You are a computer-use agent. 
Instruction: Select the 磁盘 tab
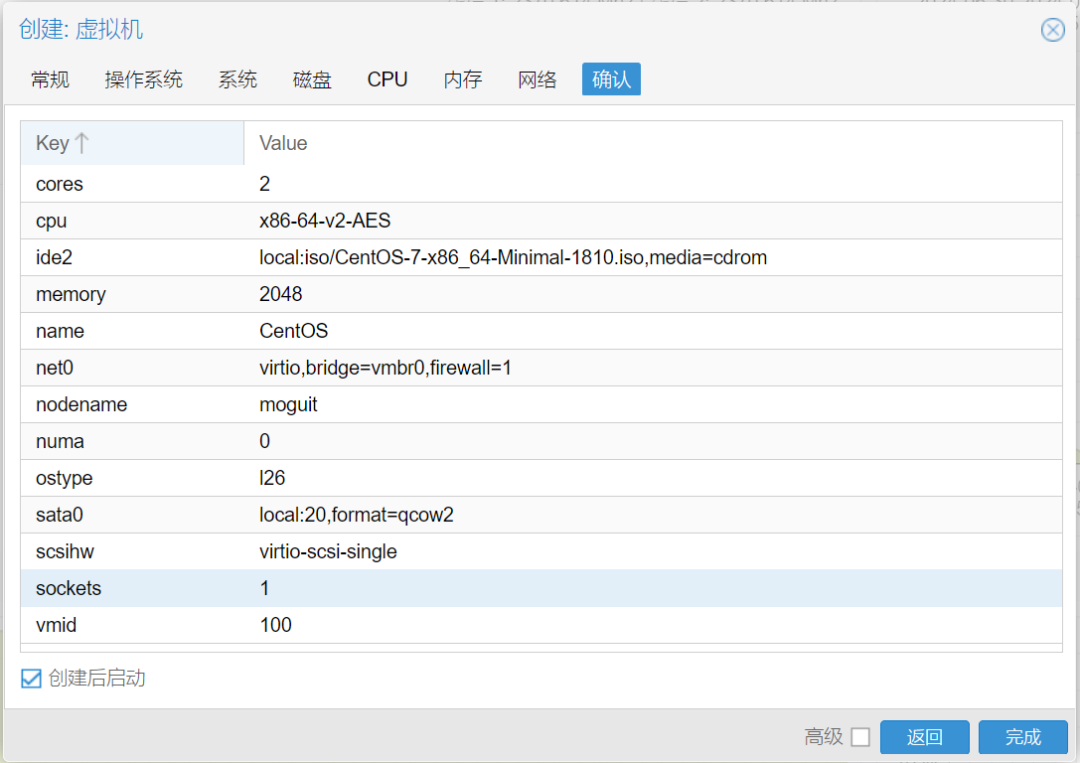click(312, 79)
